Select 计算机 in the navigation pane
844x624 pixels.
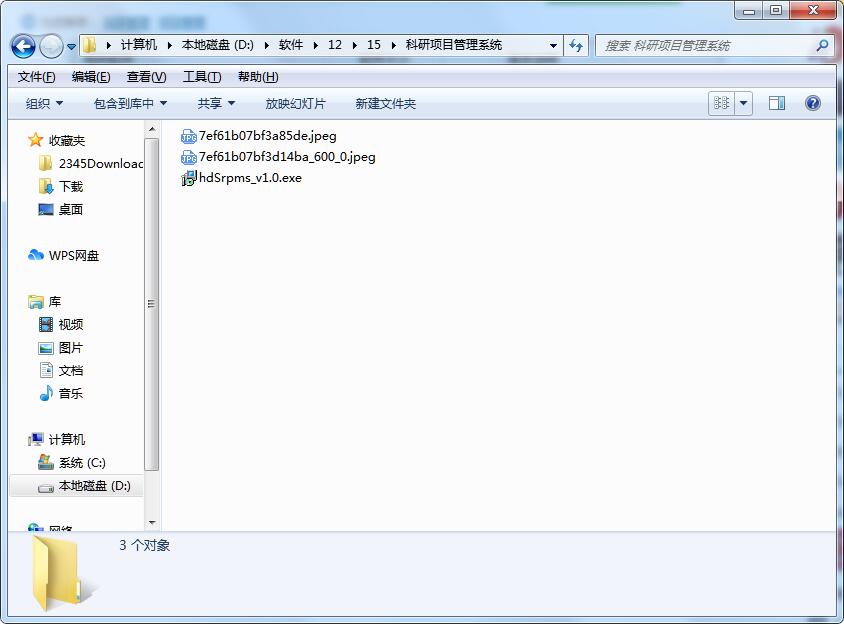click(x=57, y=439)
